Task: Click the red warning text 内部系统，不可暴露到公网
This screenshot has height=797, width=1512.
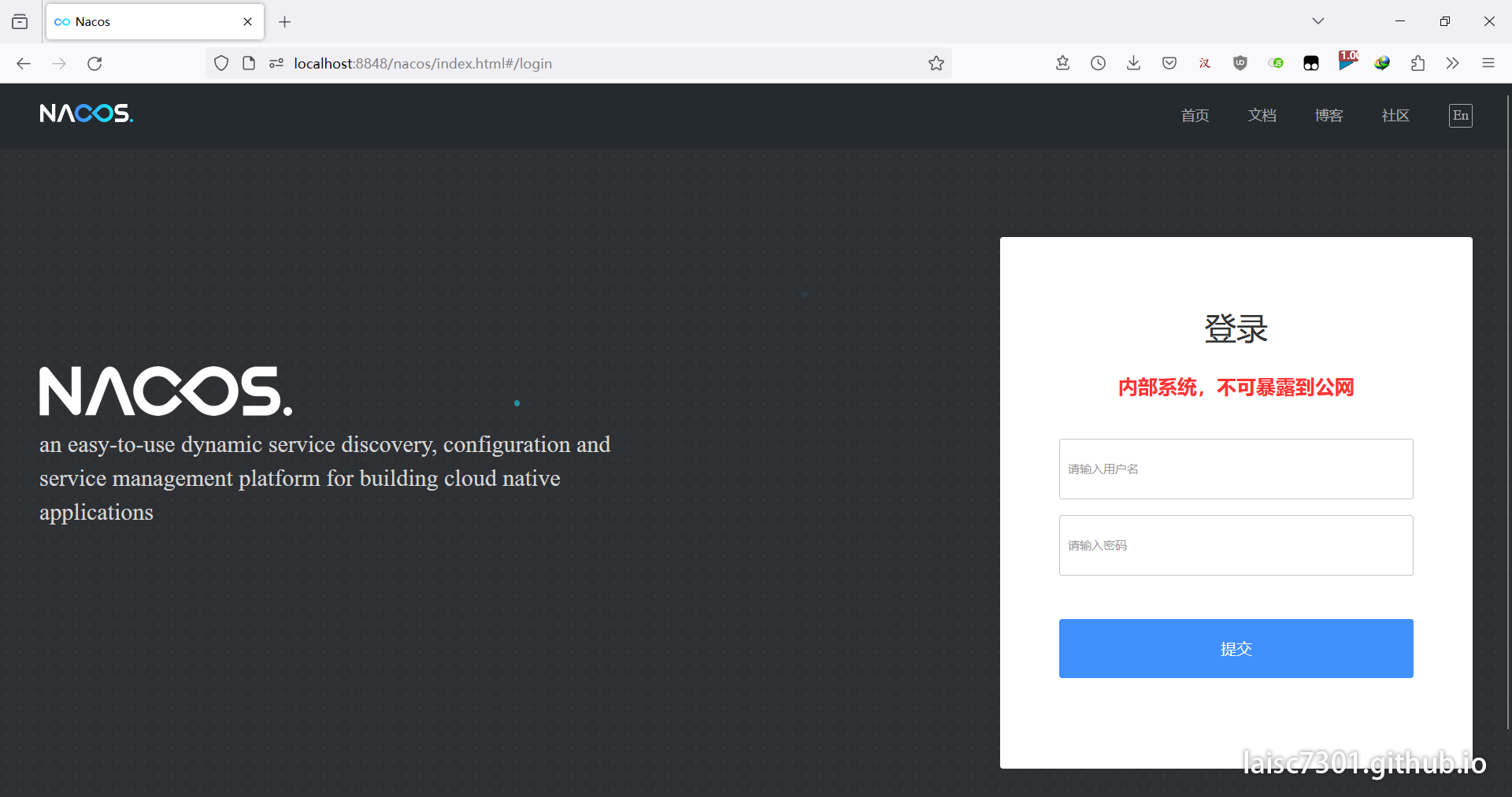Action: (1236, 387)
